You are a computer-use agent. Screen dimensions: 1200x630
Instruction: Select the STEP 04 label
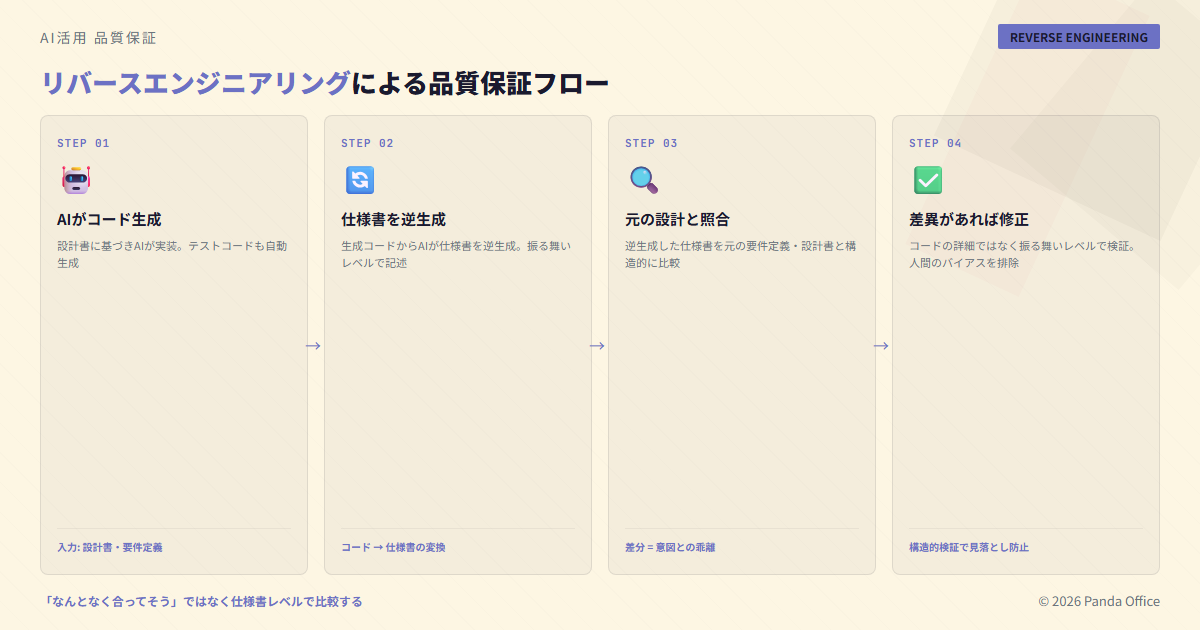935,143
